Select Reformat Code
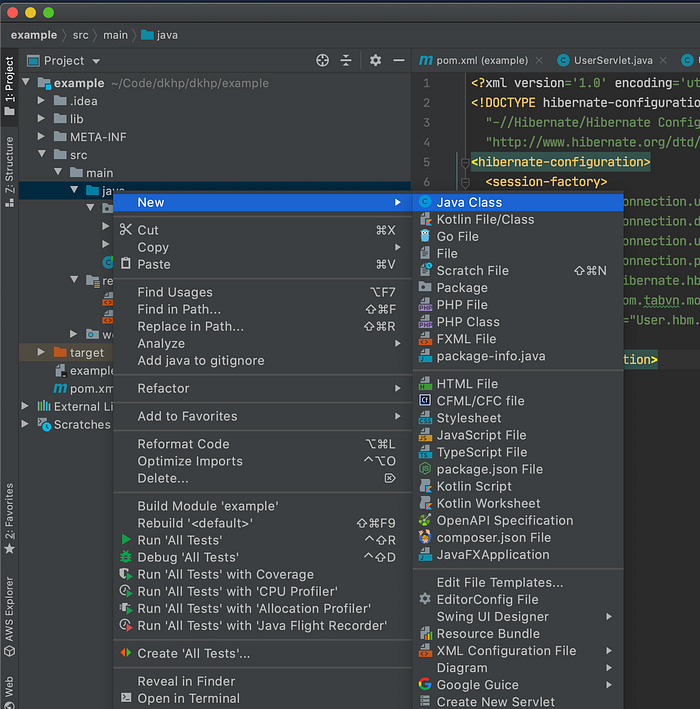700x709 pixels. (x=262, y=444)
